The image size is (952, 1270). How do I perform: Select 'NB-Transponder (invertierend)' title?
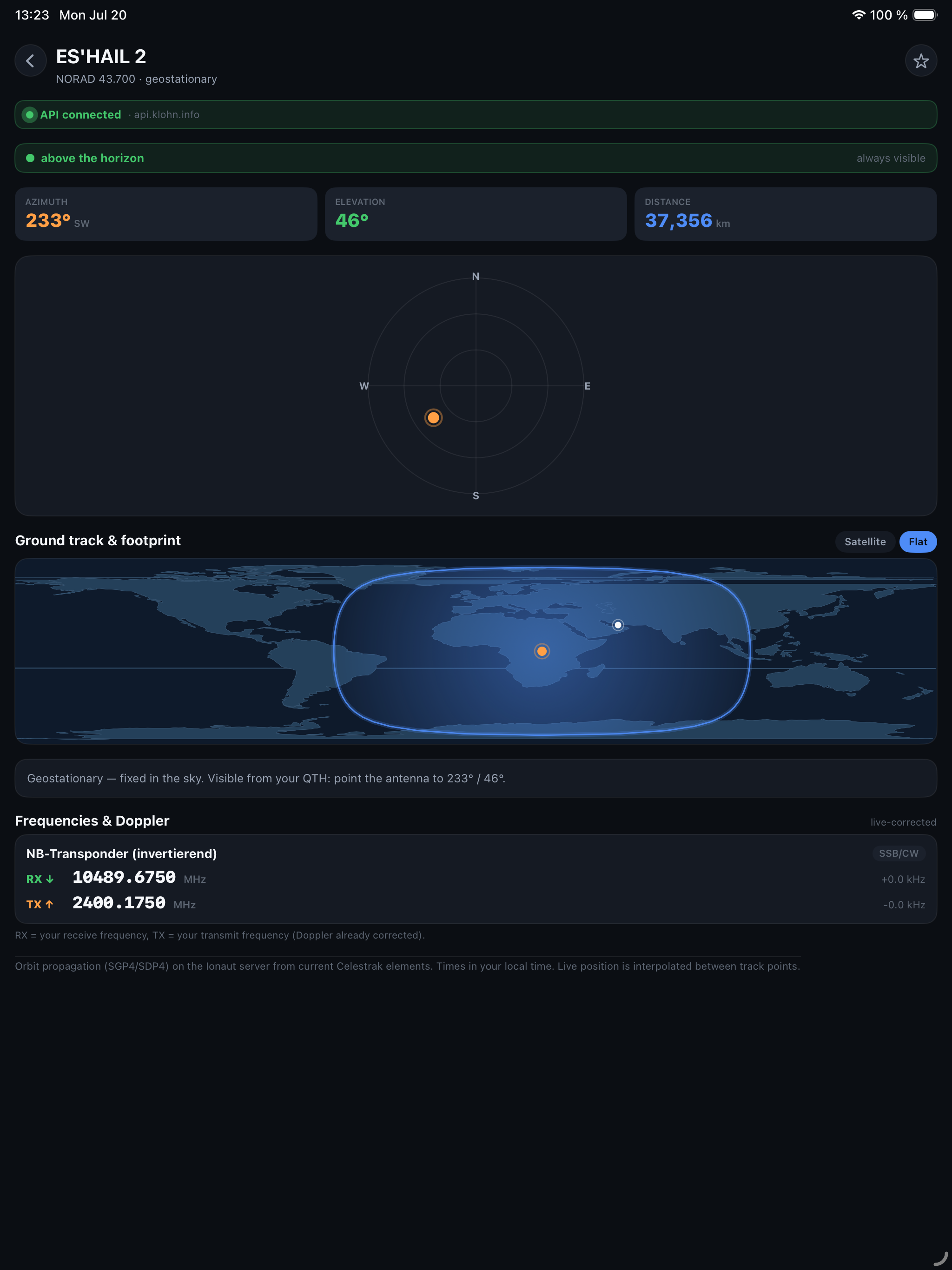(122, 854)
